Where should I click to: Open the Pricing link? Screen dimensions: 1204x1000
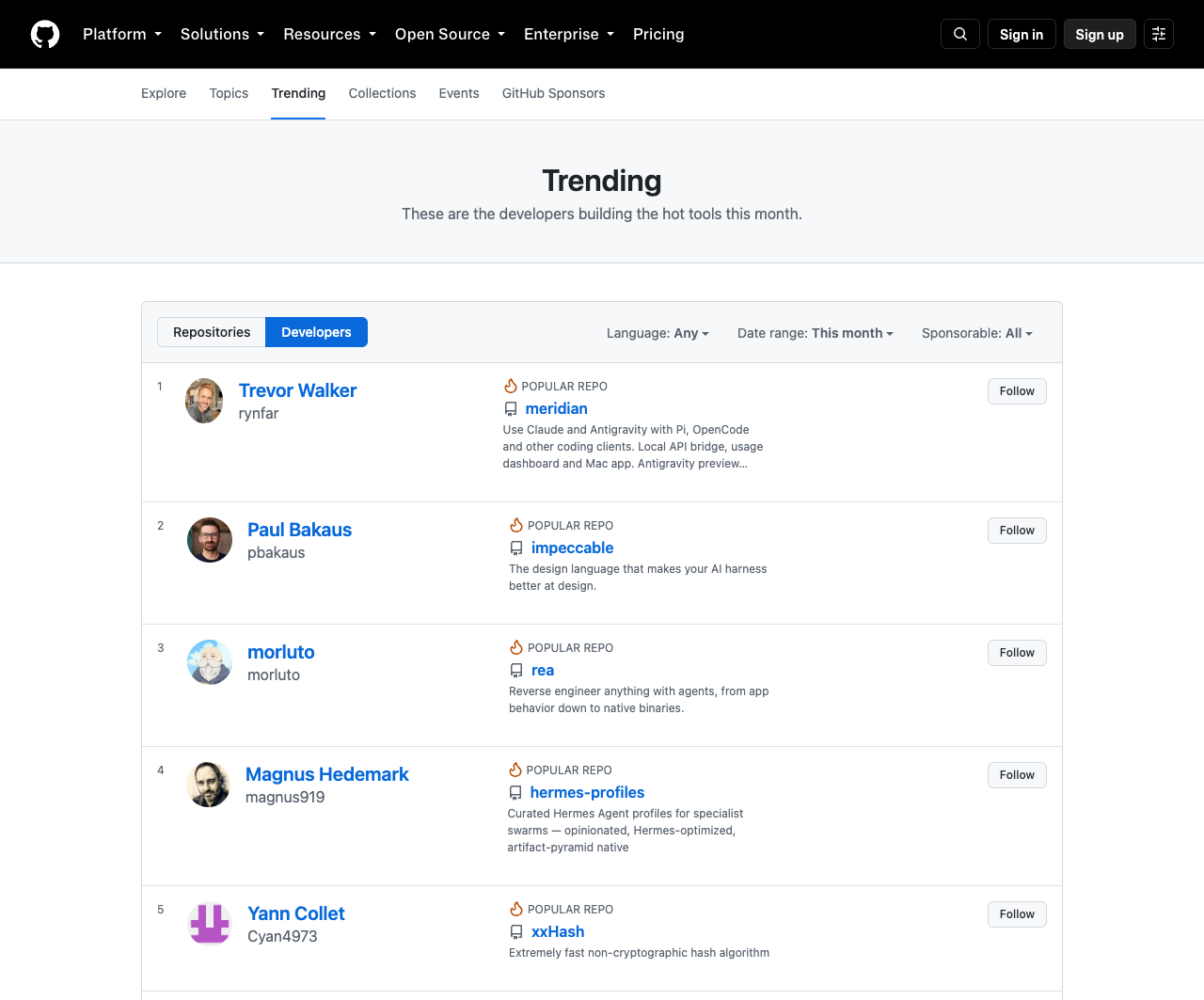[658, 34]
